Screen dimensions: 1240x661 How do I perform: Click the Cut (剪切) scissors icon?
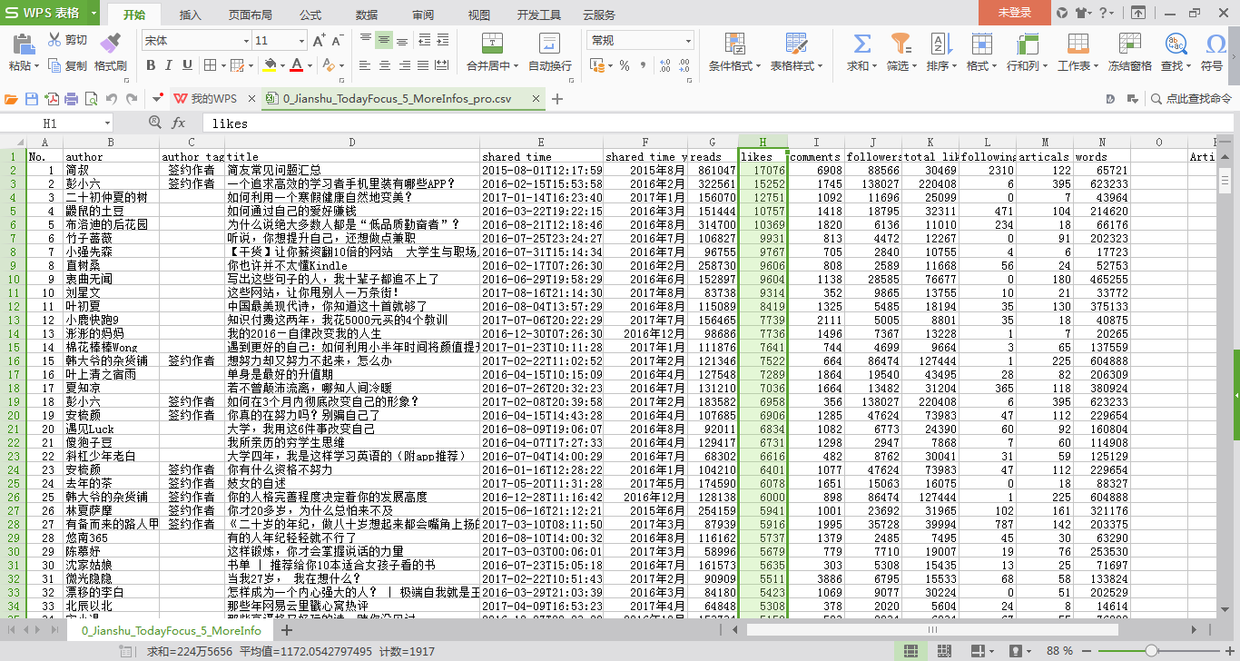[54, 40]
